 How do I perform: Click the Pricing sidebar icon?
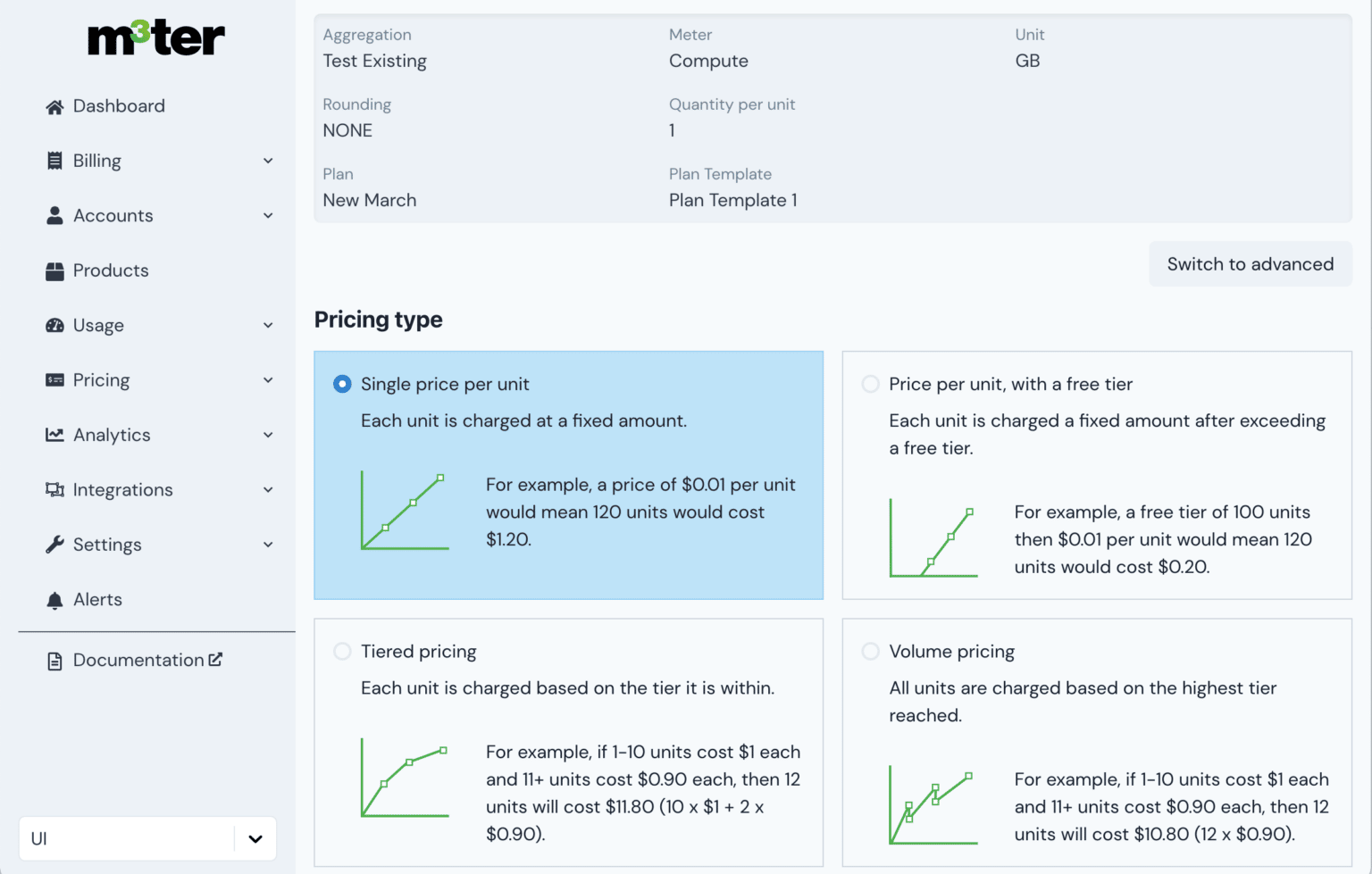pyautogui.click(x=55, y=380)
